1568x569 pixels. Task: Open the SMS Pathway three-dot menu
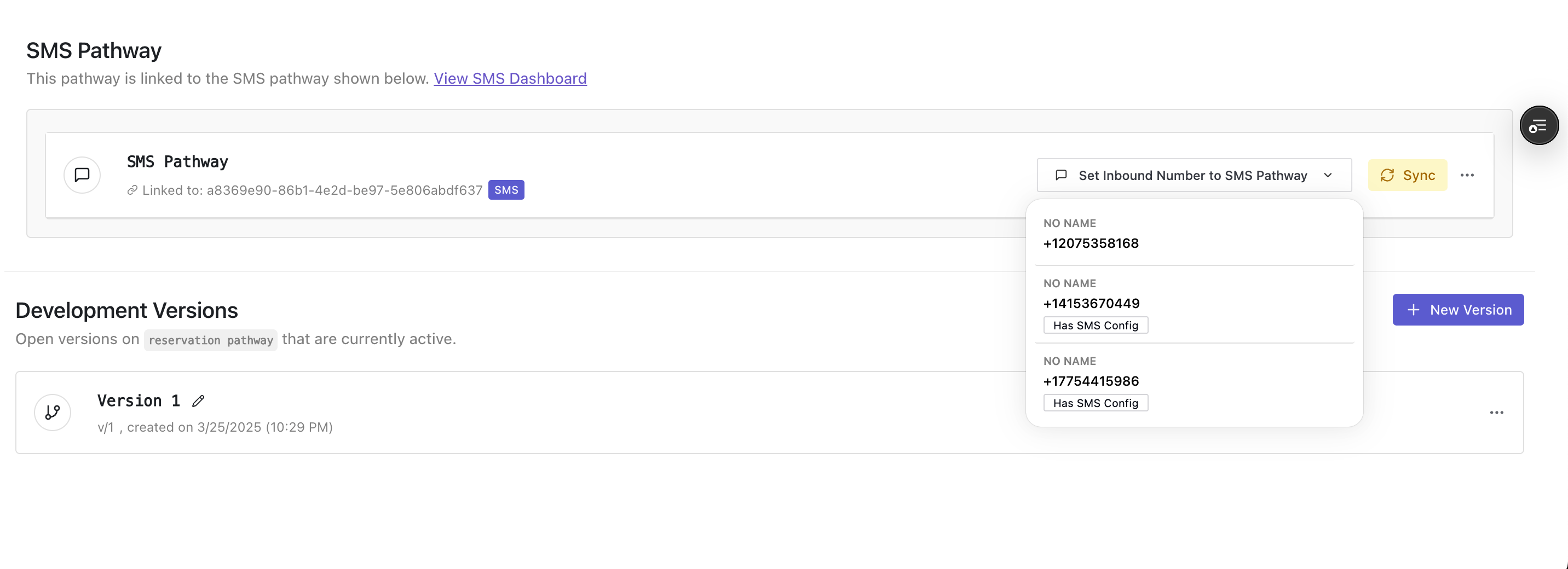coord(1467,175)
